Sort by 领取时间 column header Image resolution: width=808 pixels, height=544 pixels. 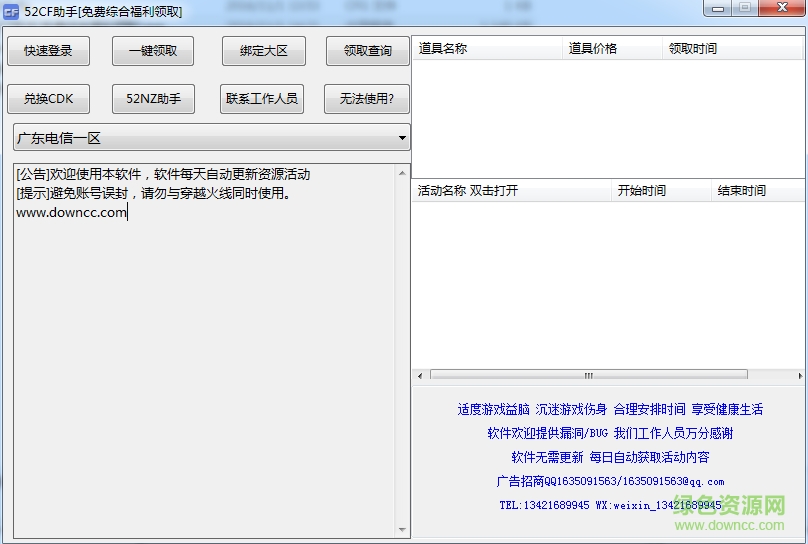(x=733, y=48)
